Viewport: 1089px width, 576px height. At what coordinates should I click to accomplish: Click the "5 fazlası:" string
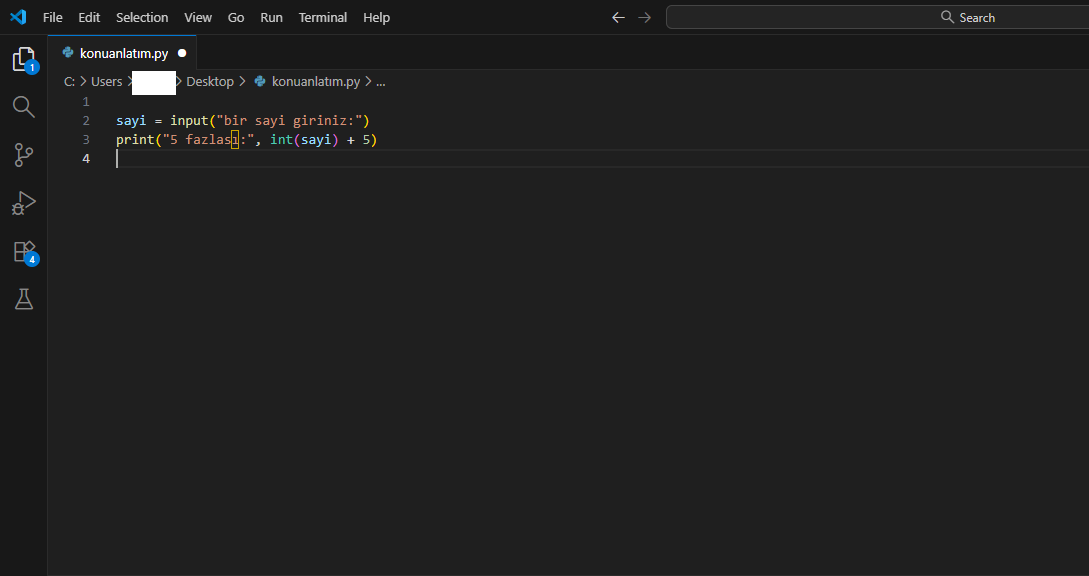[x=208, y=140]
